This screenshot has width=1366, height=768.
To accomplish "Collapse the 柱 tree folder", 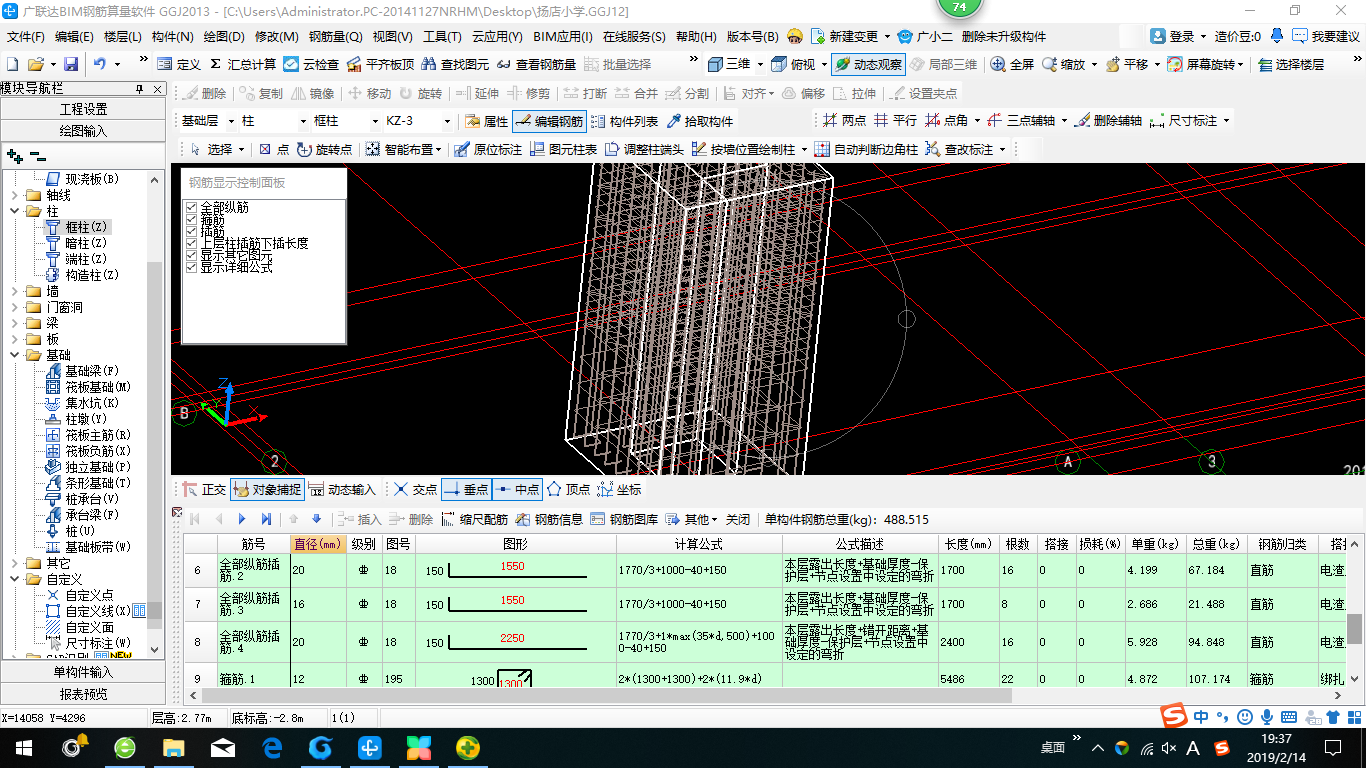I will (15, 211).
